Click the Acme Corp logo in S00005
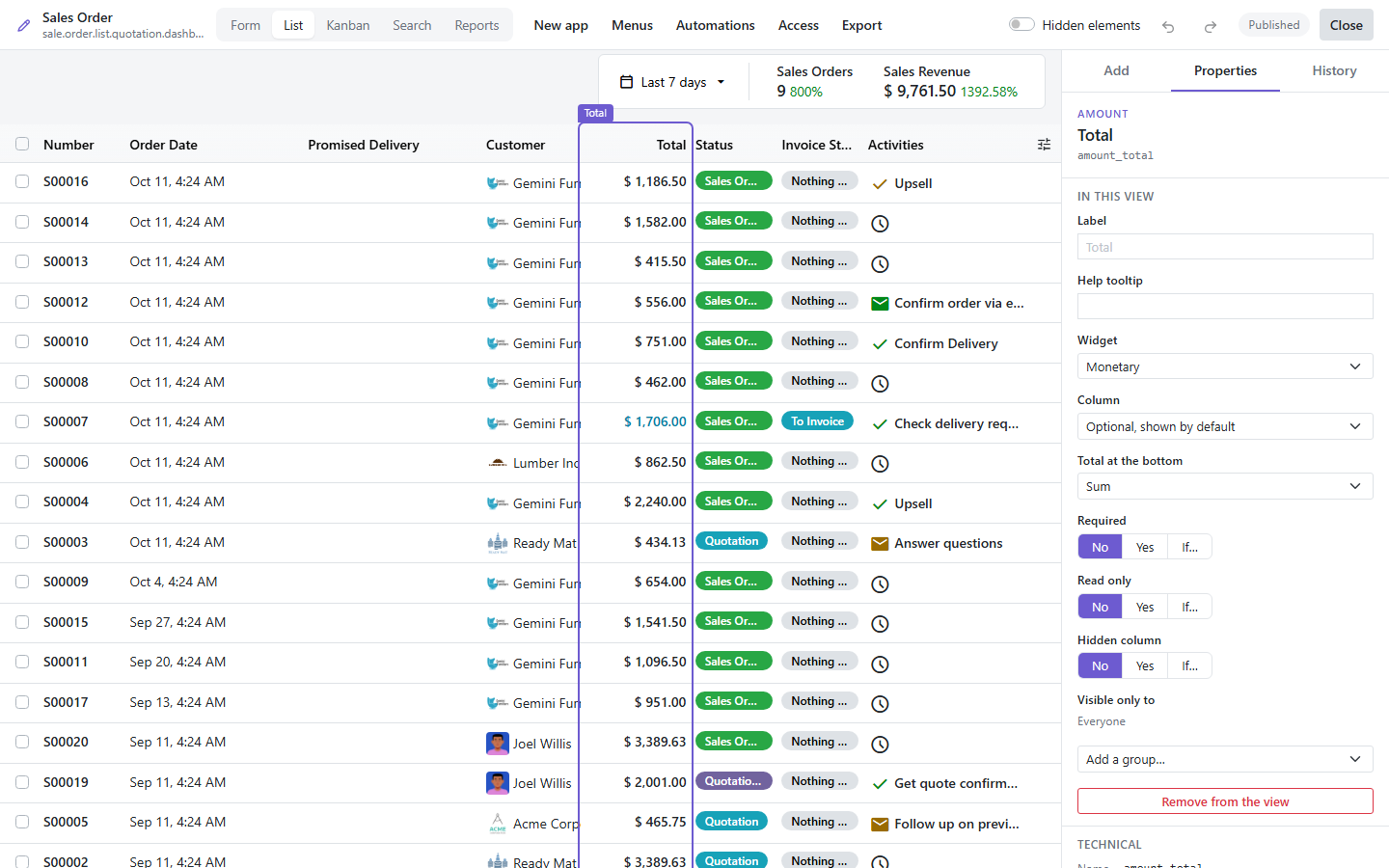Image resolution: width=1389 pixels, height=868 pixels. click(498, 824)
